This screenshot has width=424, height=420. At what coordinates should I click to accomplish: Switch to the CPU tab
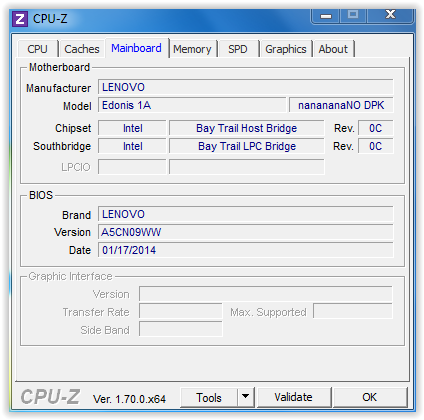pyautogui.click(x=37, y=49)
